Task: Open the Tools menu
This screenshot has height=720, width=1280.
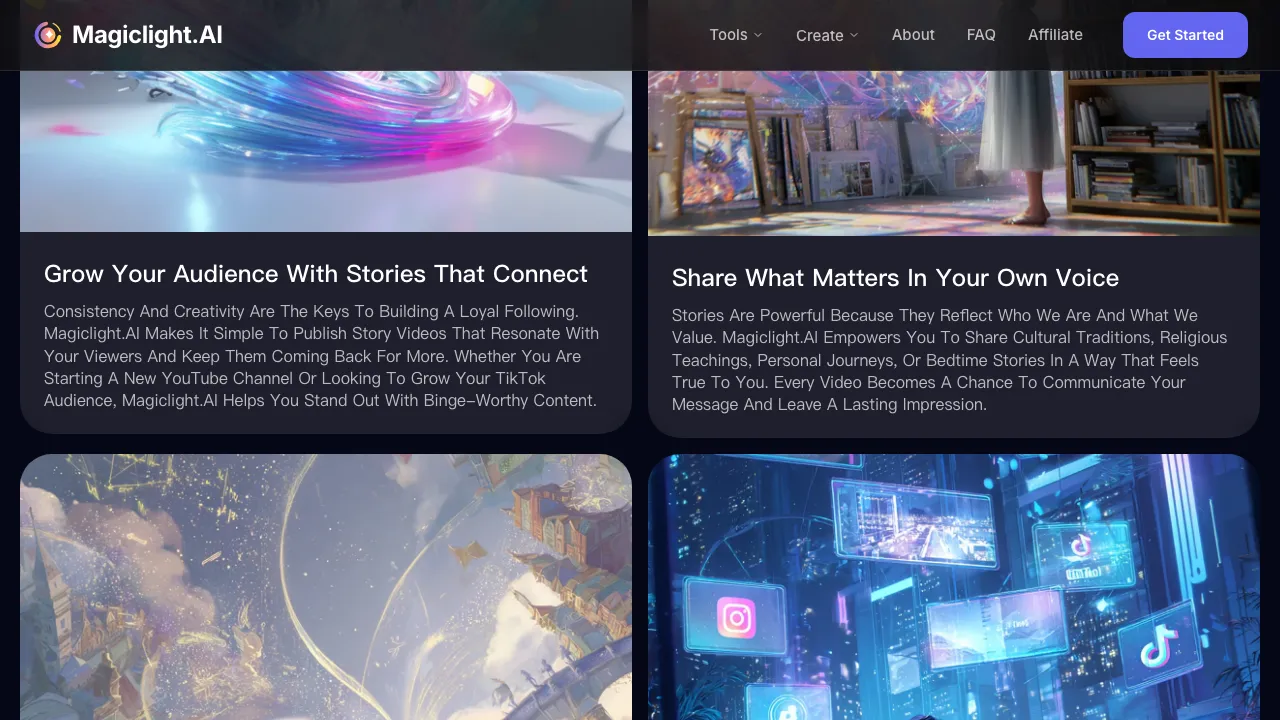Action: [736, 35]
